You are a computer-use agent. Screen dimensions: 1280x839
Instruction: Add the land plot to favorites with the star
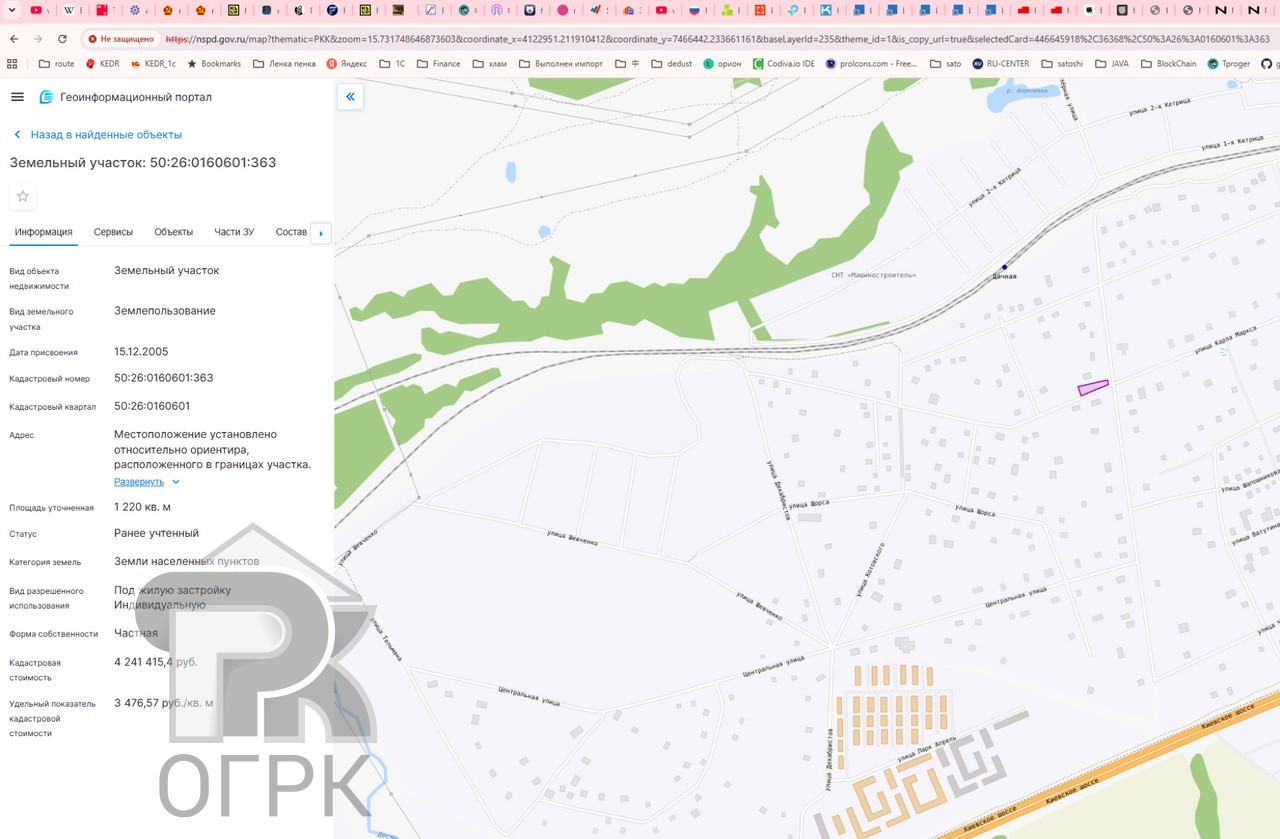coord(23,196)
